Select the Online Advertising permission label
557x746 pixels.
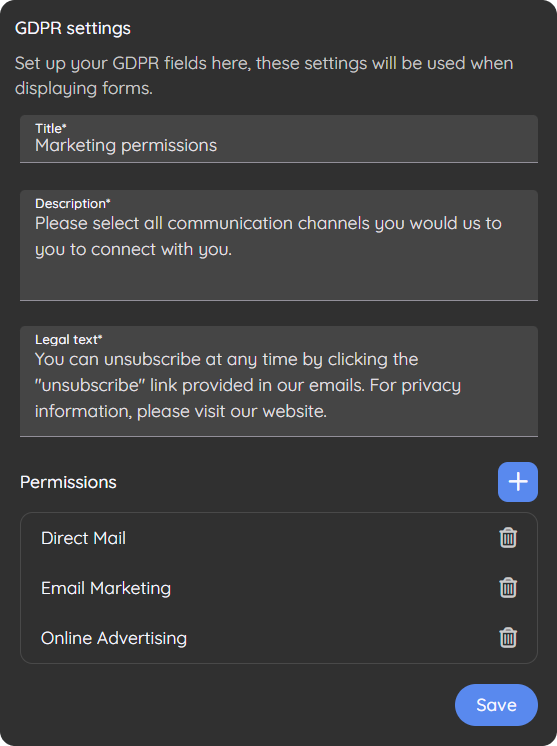pos(114,638)
